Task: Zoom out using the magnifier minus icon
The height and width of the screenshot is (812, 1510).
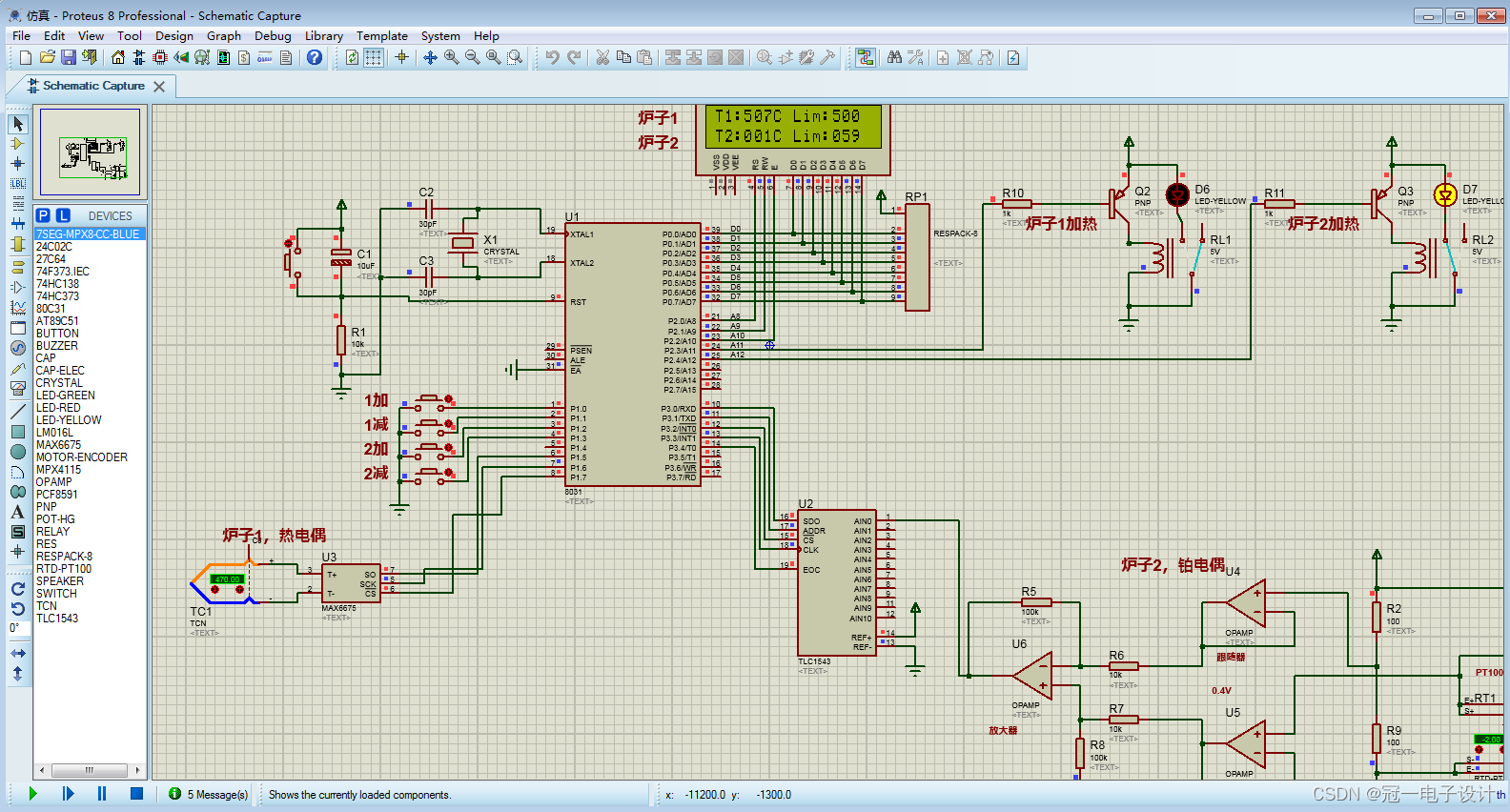Action: click(x=472, y=58)
